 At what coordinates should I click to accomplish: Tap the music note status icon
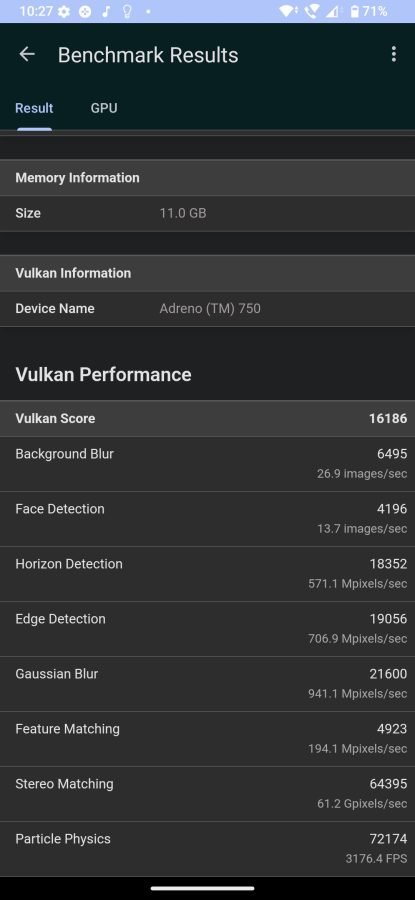(x=106, y=11)
